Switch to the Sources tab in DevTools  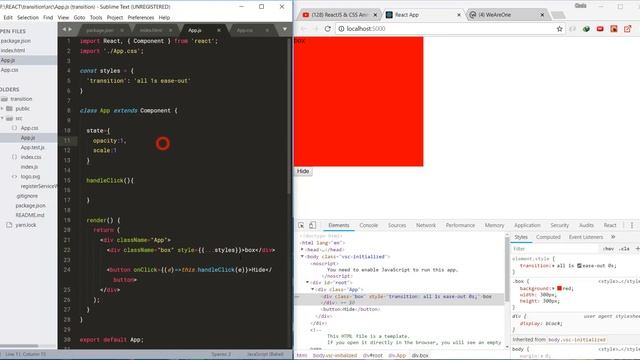397,225
